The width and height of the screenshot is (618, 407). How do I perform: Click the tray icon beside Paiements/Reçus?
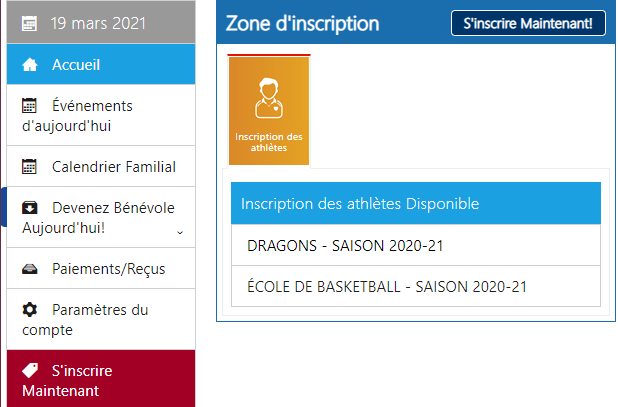tap(30, 269)
